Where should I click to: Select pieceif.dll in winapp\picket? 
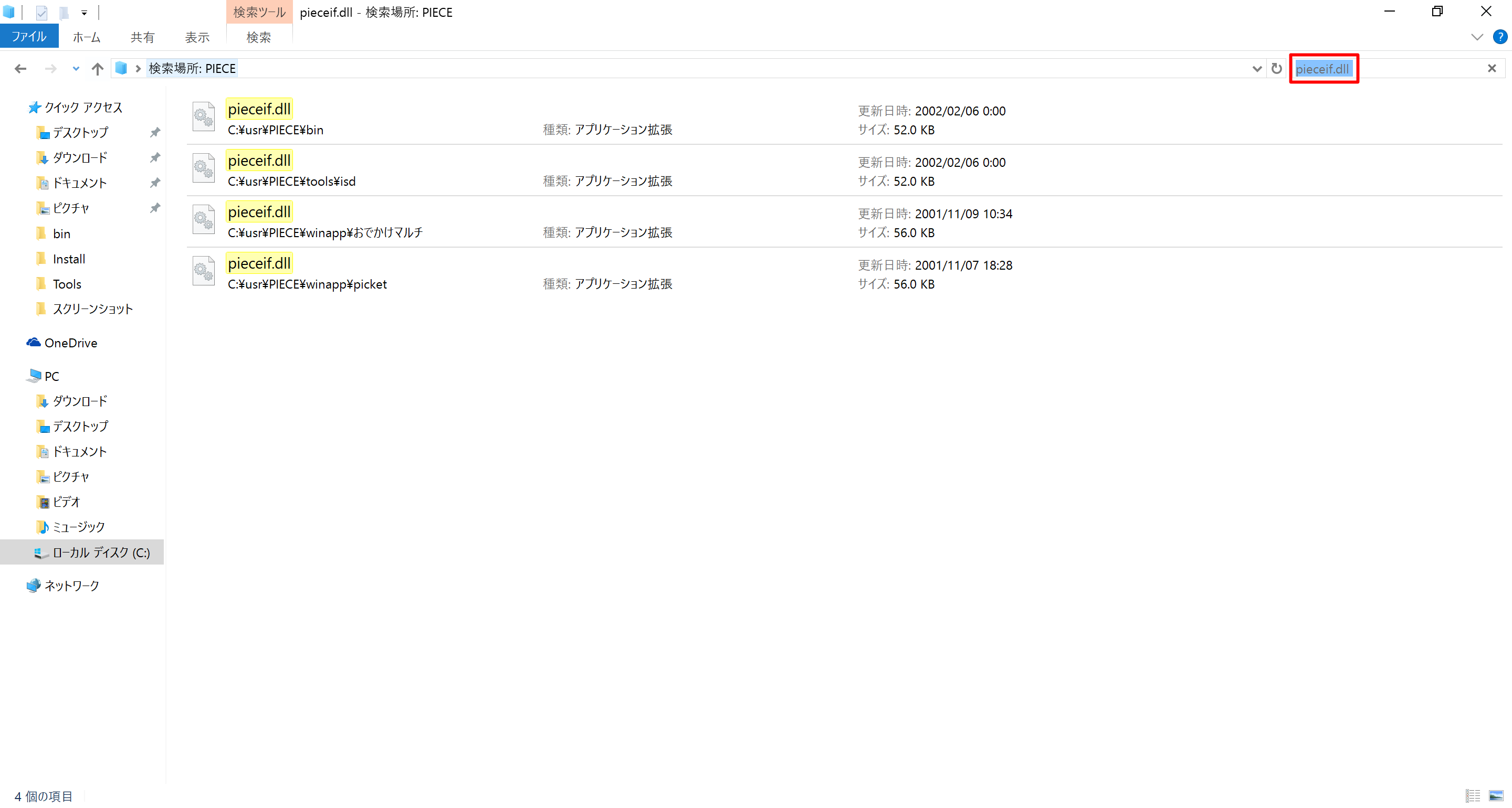click(844, 273)
